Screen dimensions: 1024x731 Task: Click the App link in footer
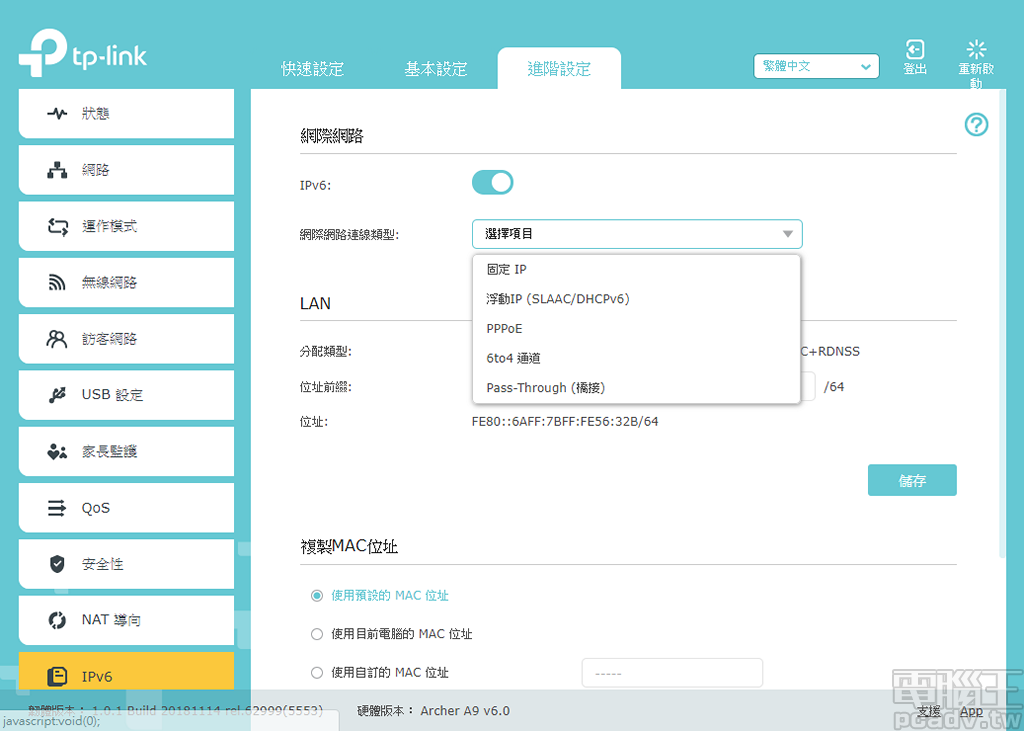pyautogui.click(x=971, y=712)
